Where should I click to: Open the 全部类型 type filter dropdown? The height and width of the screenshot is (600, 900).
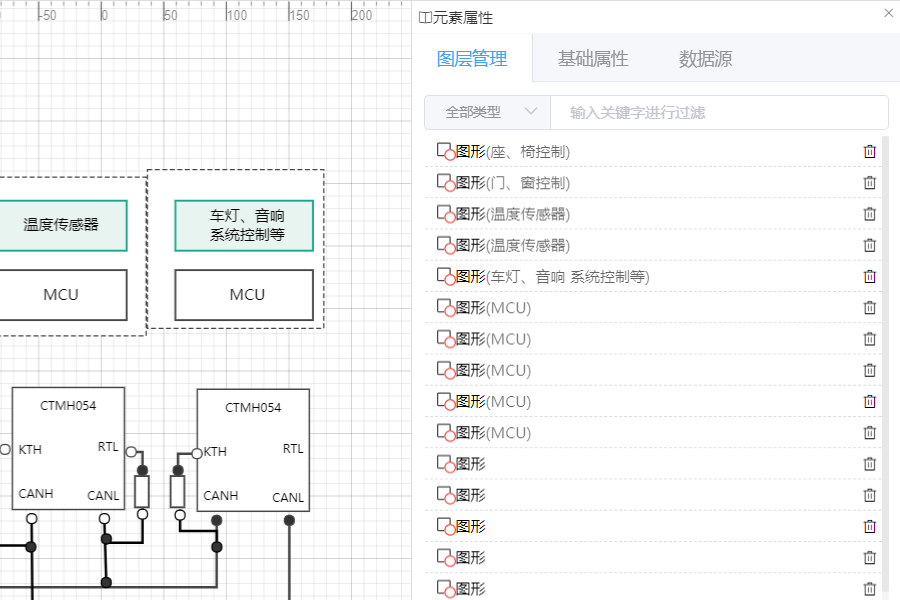[487, 112]
